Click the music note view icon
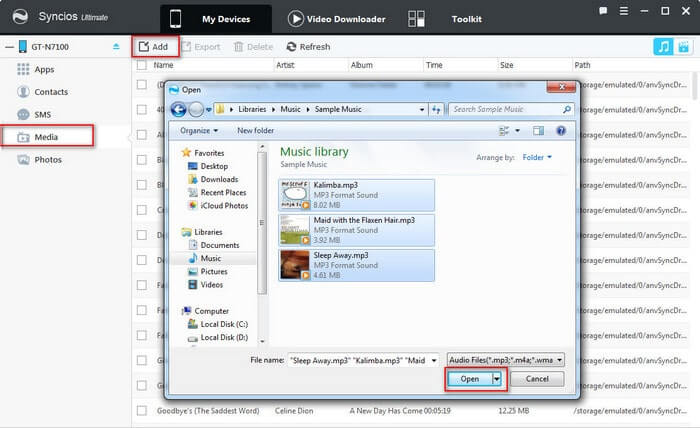 [663, 46]
